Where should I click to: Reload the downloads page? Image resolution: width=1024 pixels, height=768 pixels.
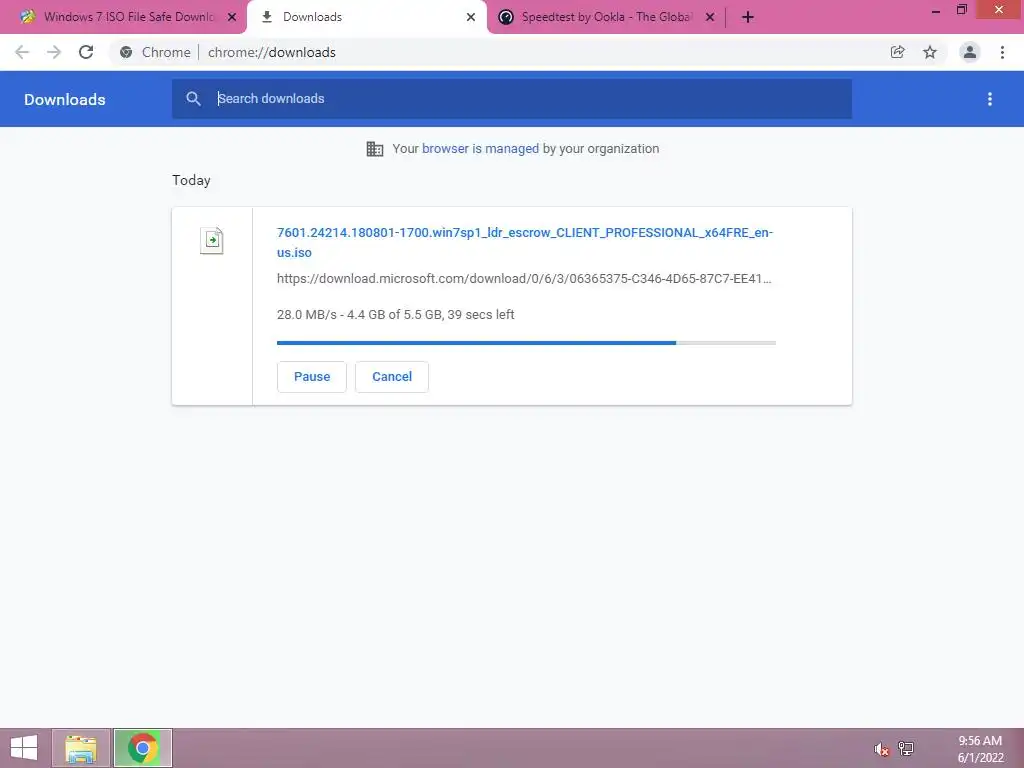86,52
